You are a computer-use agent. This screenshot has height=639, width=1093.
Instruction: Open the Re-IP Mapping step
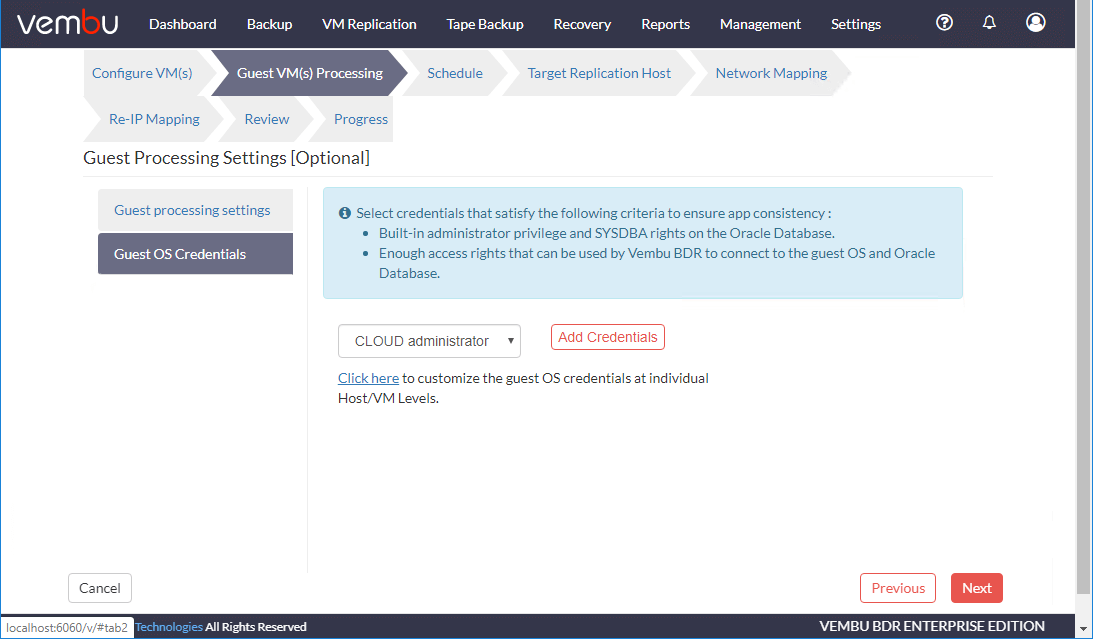[x=154, y=119]
